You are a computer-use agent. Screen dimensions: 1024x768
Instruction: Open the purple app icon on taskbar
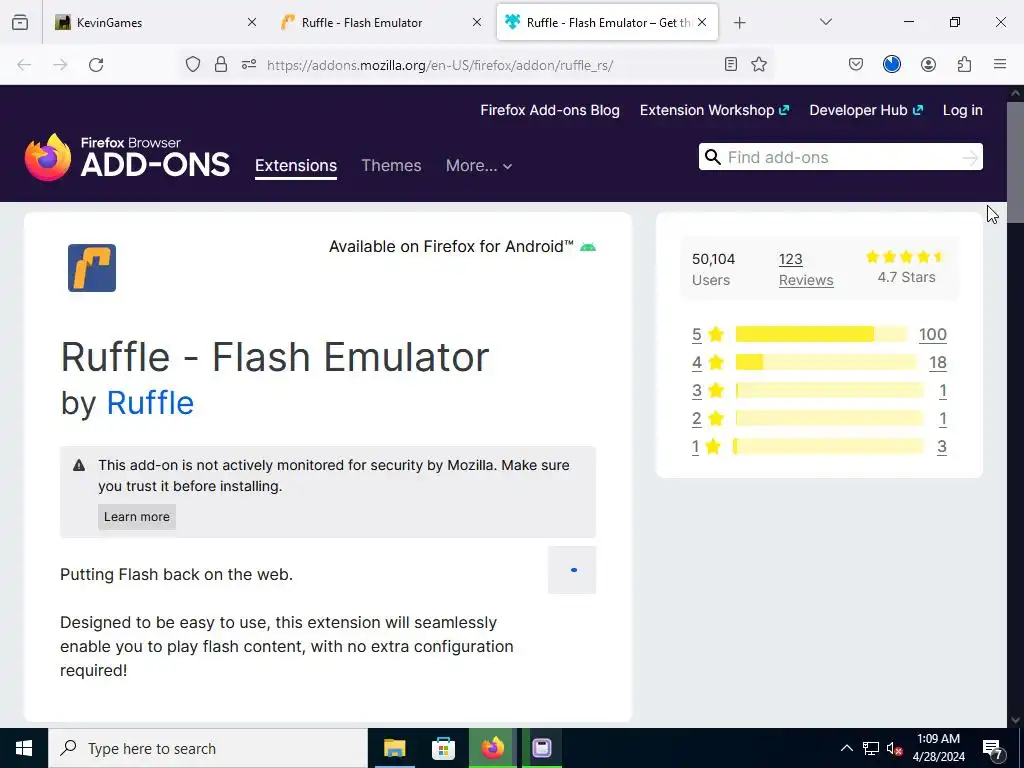point(541,748)
